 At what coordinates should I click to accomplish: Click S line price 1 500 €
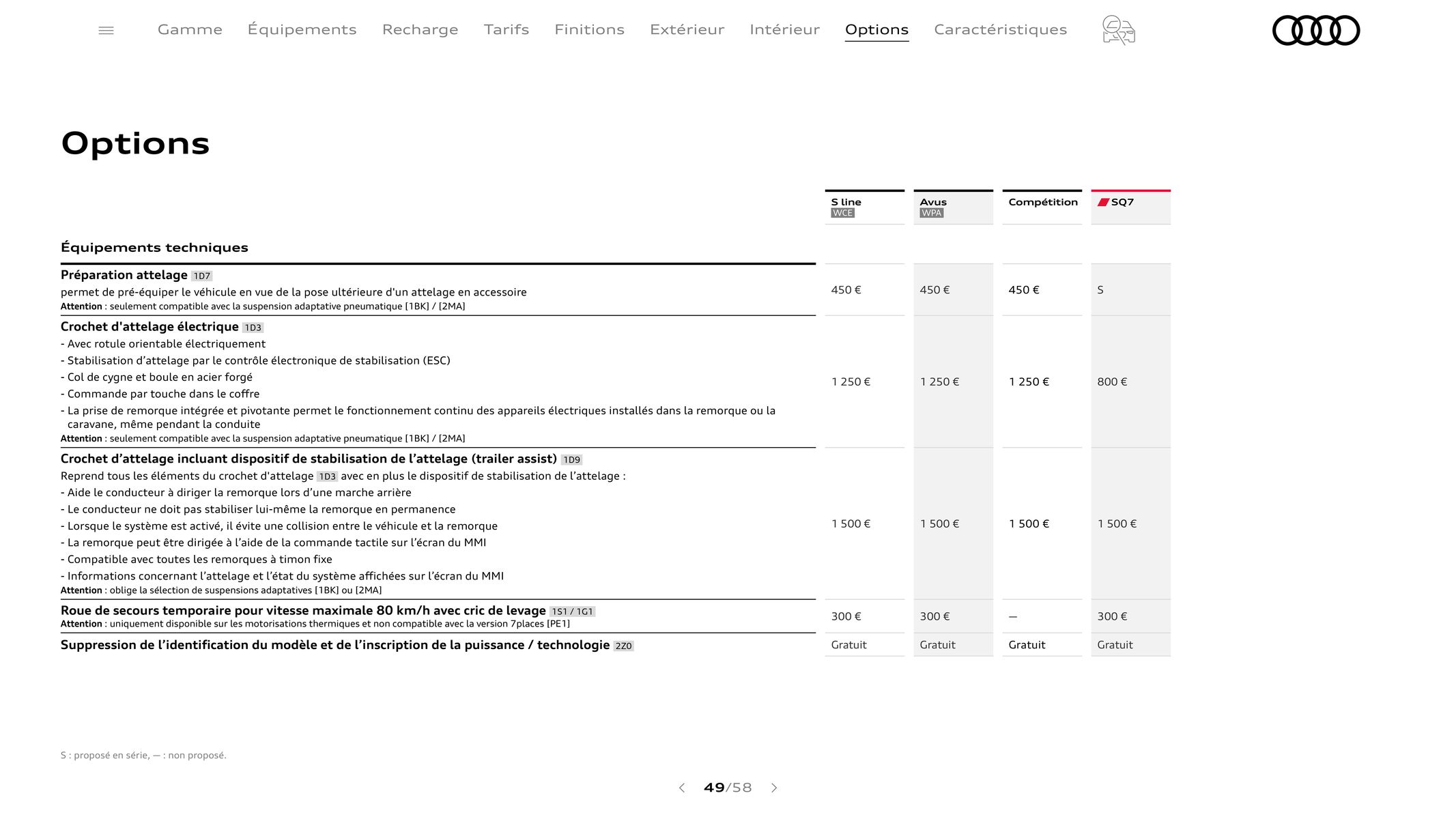point(851,524)
